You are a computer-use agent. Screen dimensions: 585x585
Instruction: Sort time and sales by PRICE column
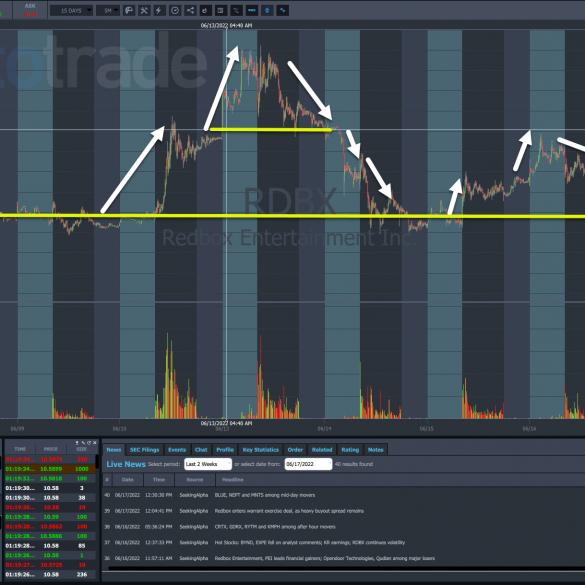pos(51,449)
